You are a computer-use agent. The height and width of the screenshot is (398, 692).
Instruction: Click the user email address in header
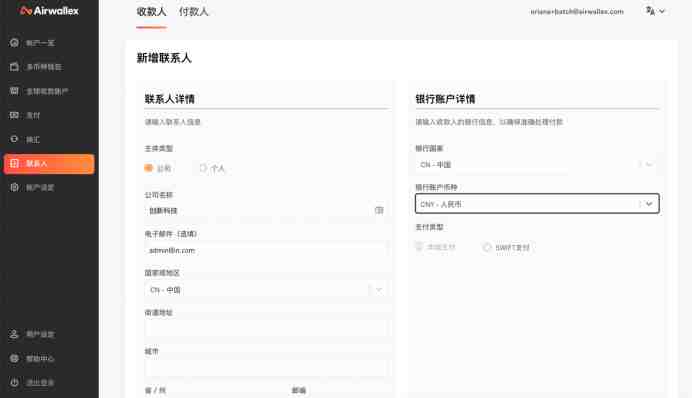point(577,11)
